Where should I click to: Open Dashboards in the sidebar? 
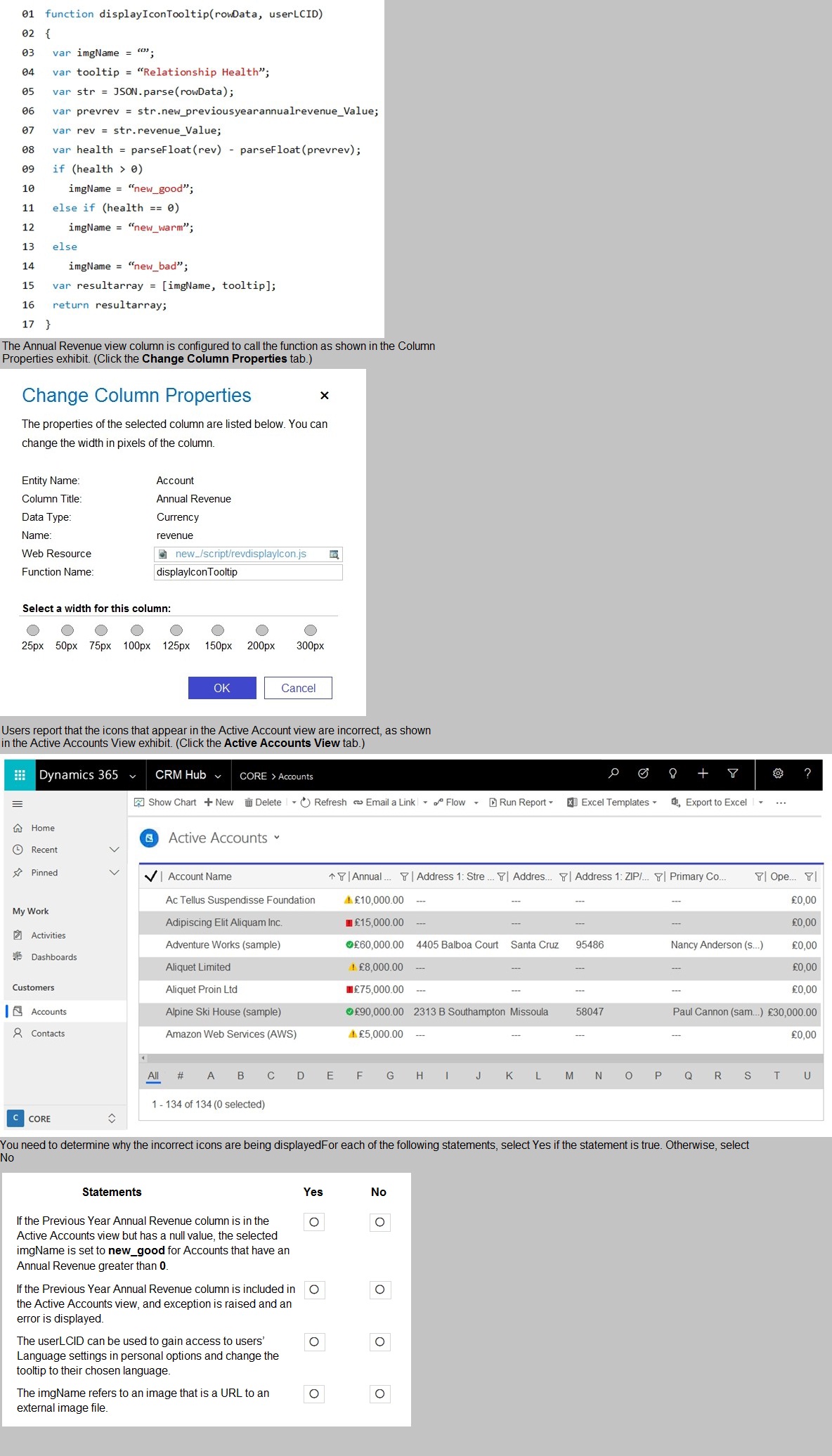(53, 957)
